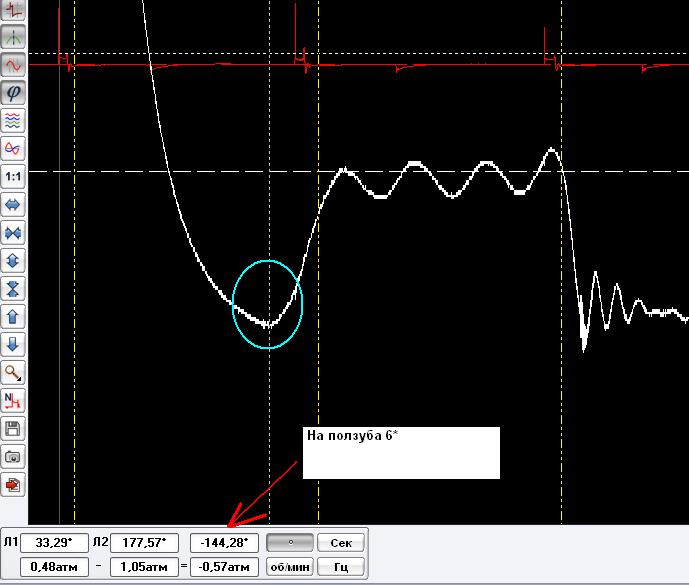Select the phase angle φ tool
689x585 pixels.
[13, 93]
